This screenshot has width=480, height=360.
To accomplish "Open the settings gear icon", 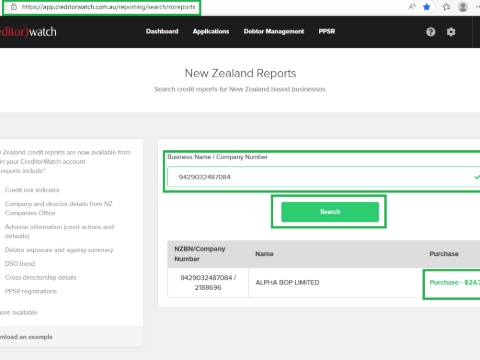I will tap(451, 32).
